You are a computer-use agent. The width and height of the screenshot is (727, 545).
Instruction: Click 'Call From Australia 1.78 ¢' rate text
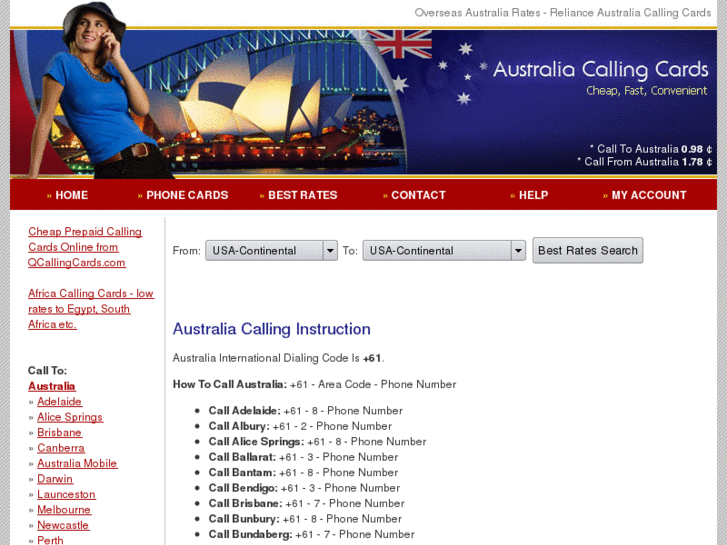coord(644,161)
